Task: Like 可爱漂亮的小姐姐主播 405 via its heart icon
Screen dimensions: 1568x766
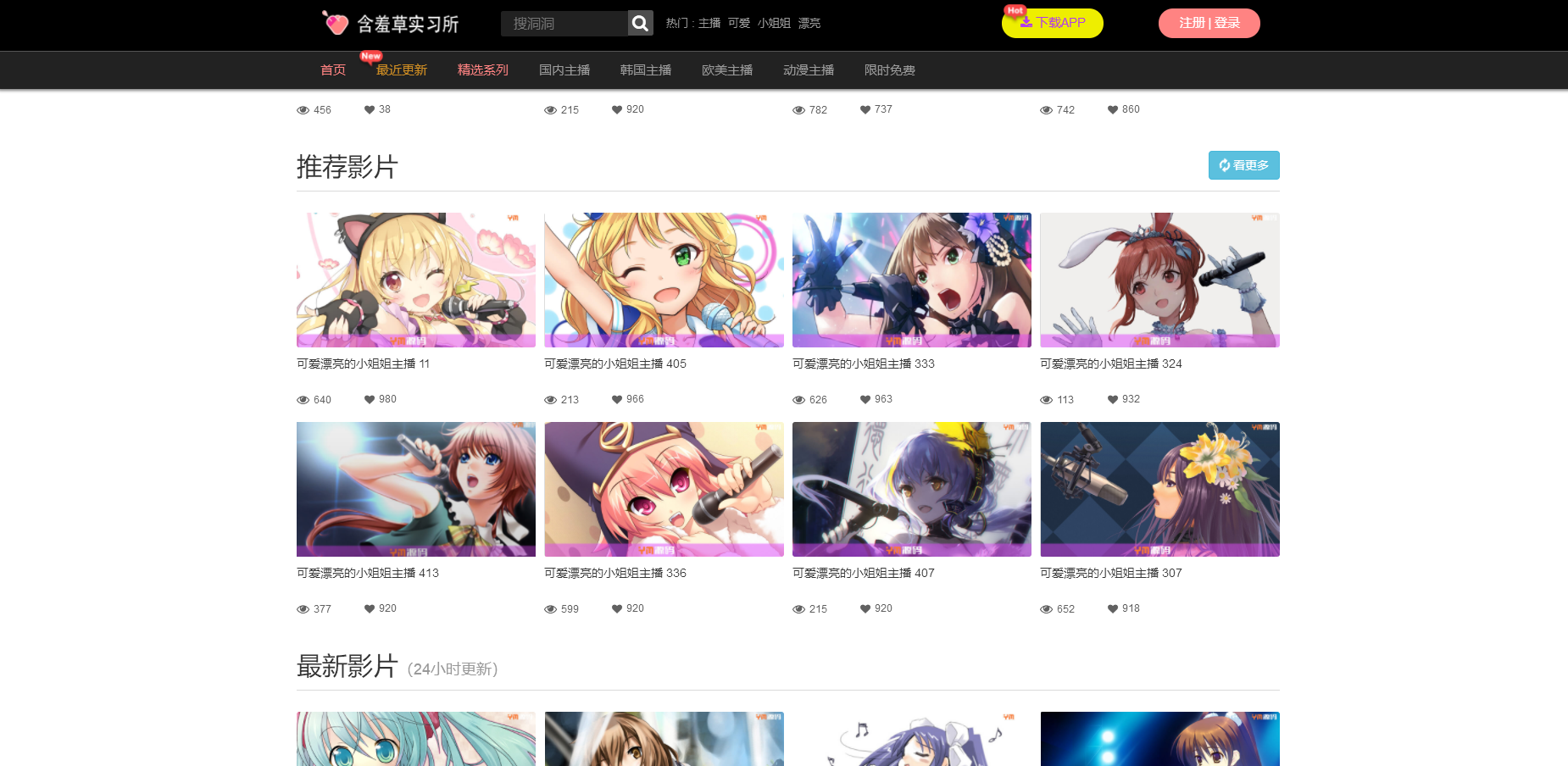Action: tap(615, 399)
